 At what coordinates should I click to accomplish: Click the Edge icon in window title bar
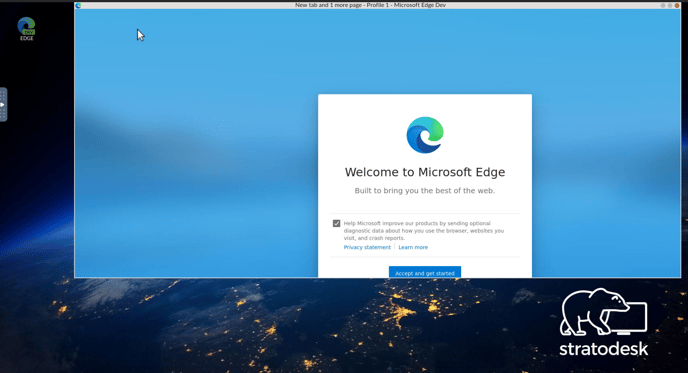click(78, 5)
